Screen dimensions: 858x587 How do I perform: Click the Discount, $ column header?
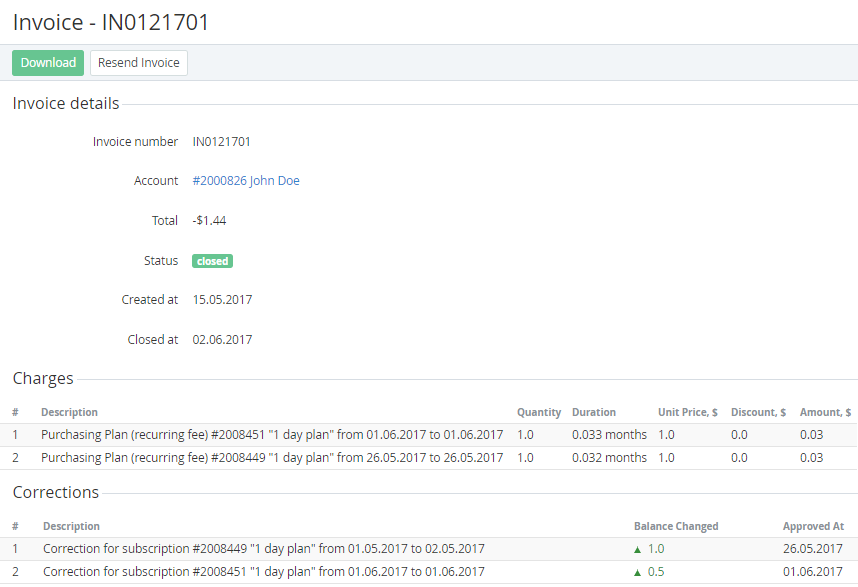[x=758, y=412]
